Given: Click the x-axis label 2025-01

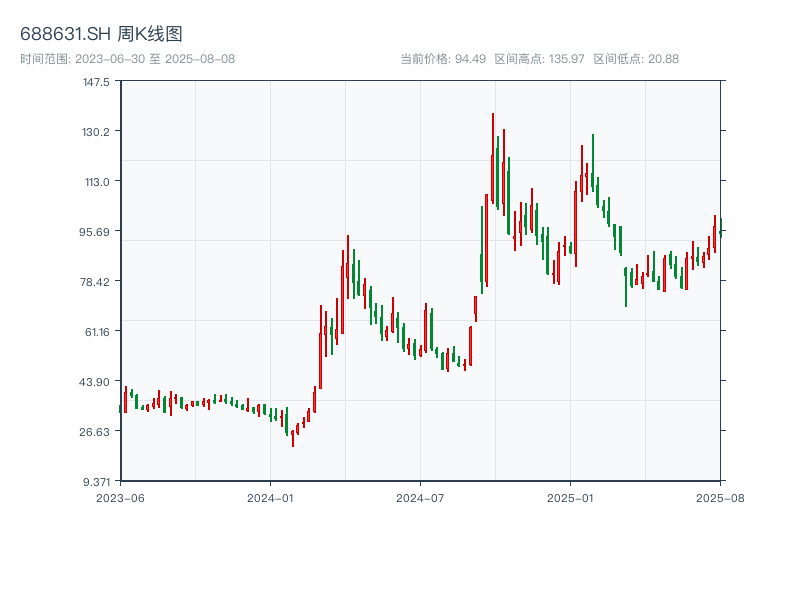Looking at the screenshot, I should pos(570,498).
